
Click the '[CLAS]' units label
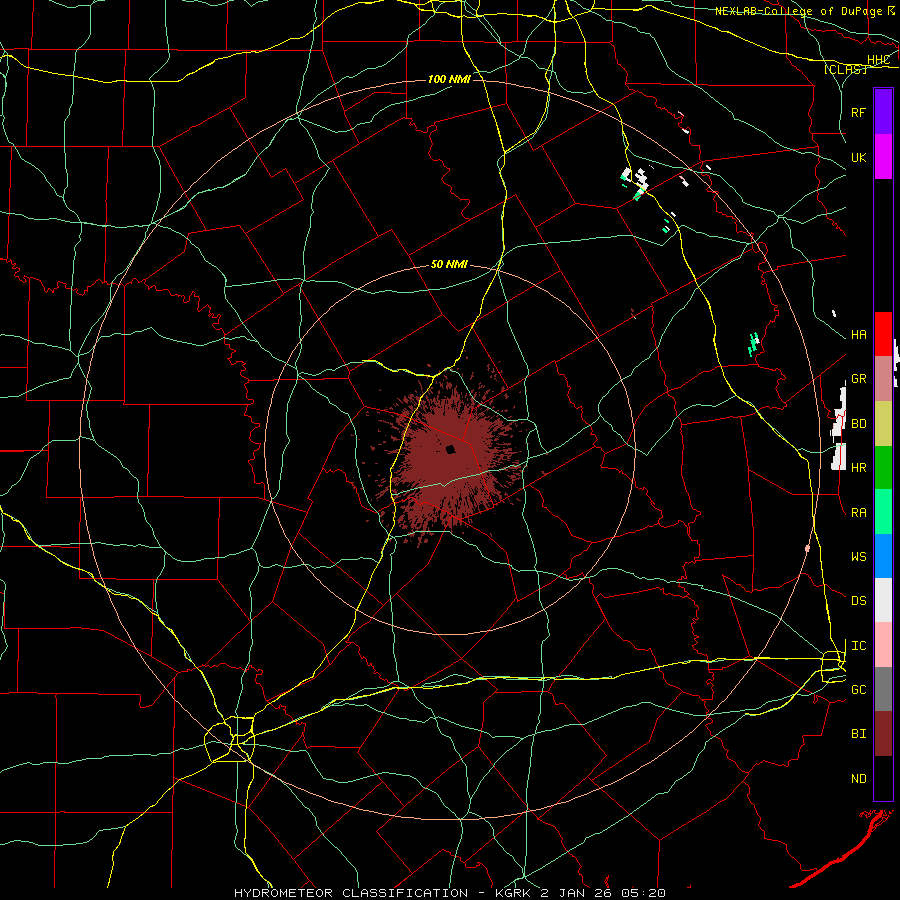coord(845,69)
